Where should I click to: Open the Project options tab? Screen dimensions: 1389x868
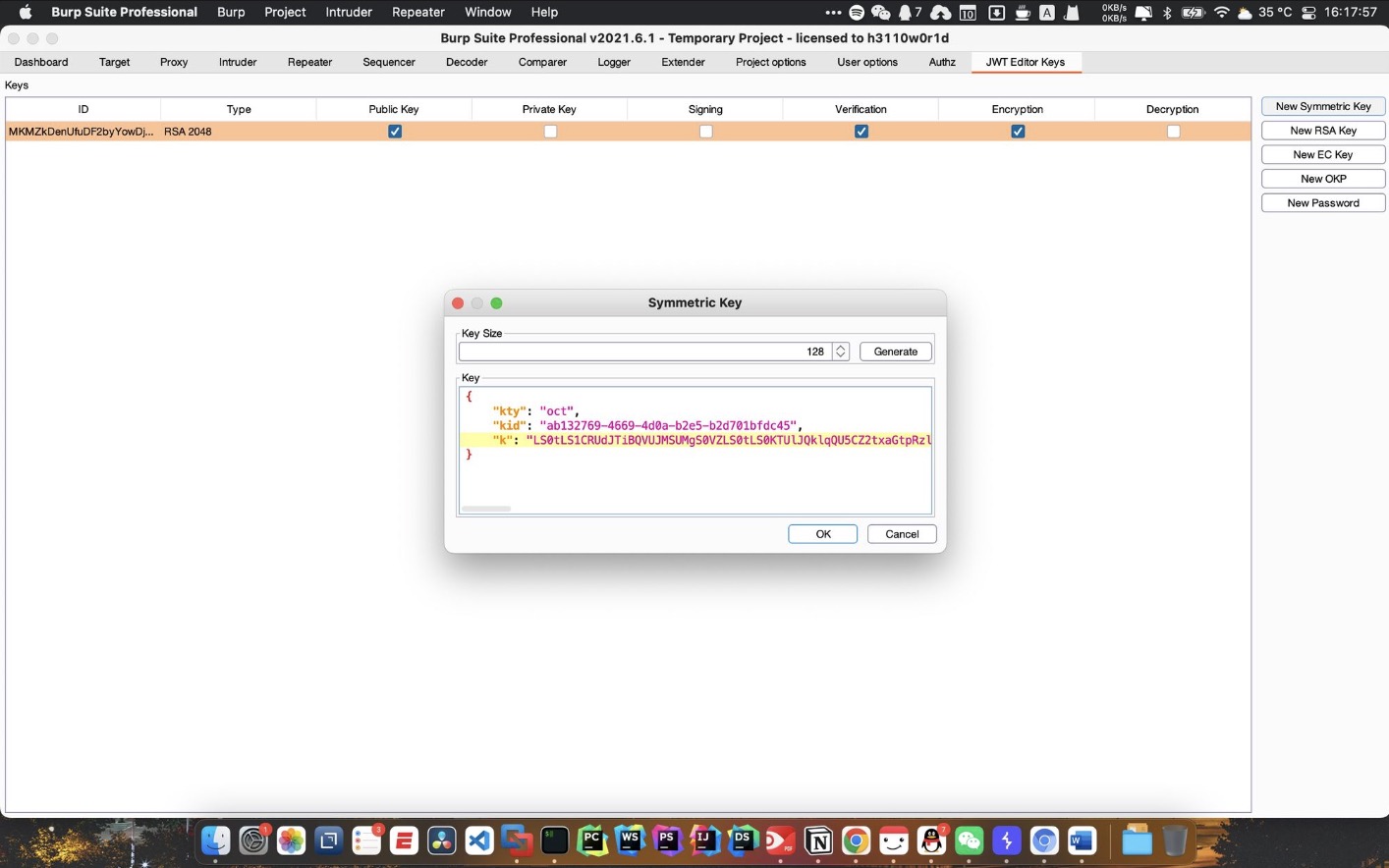pyautogui.click(x=771, y=62)
